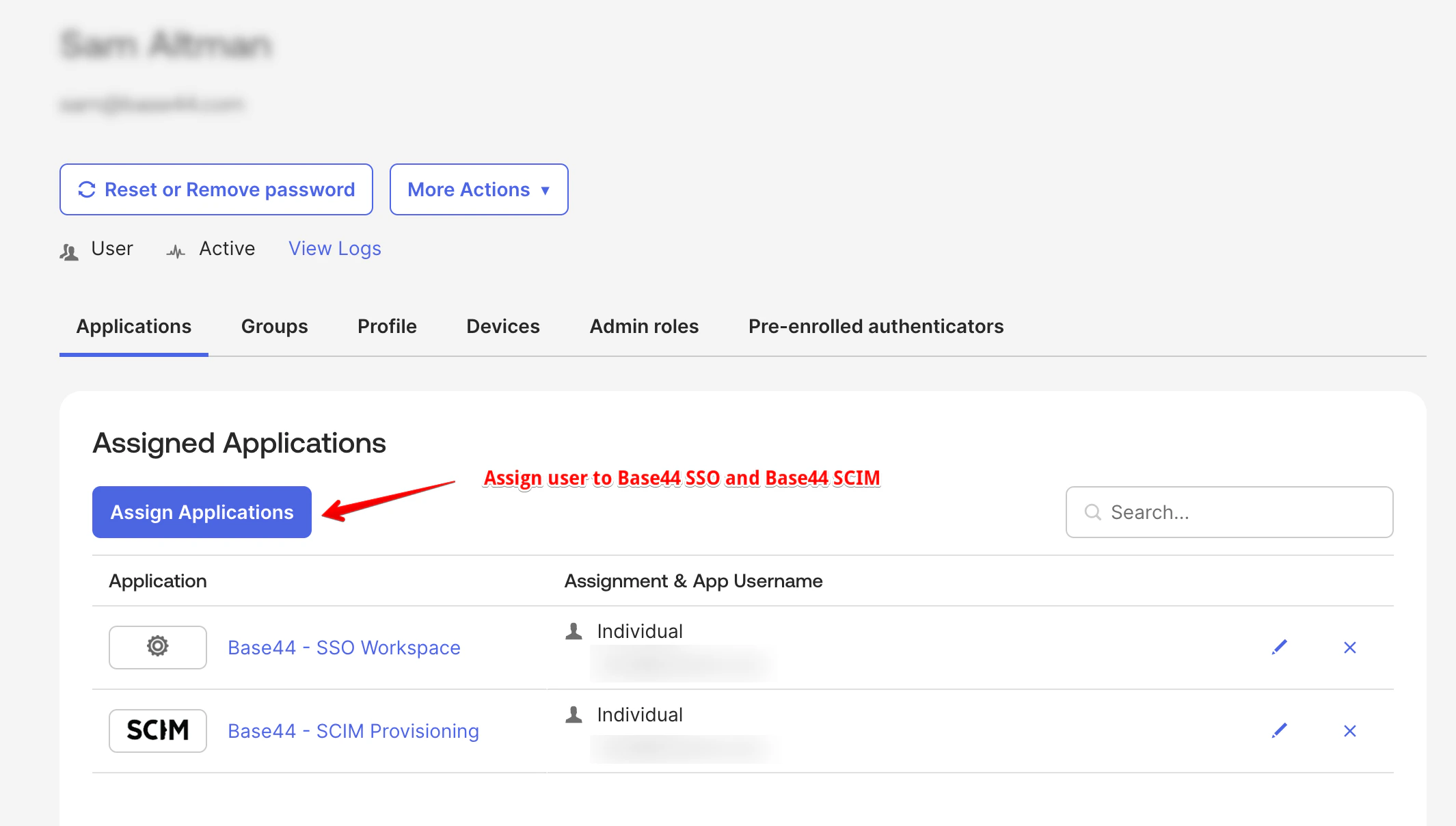Click the magnifier icon in the search box

pyautogui.click(x=1093, y=512)
